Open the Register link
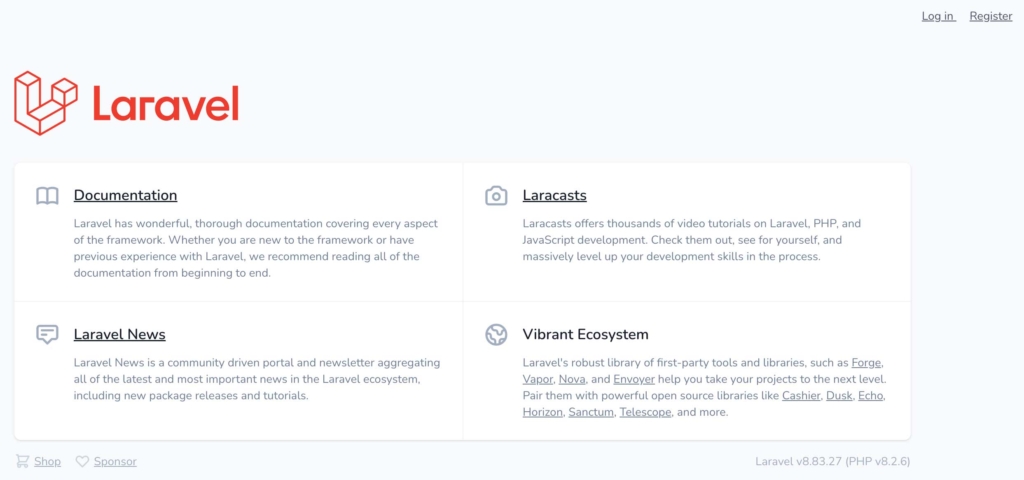This screenshot has height=480, width=1024. 991,16
